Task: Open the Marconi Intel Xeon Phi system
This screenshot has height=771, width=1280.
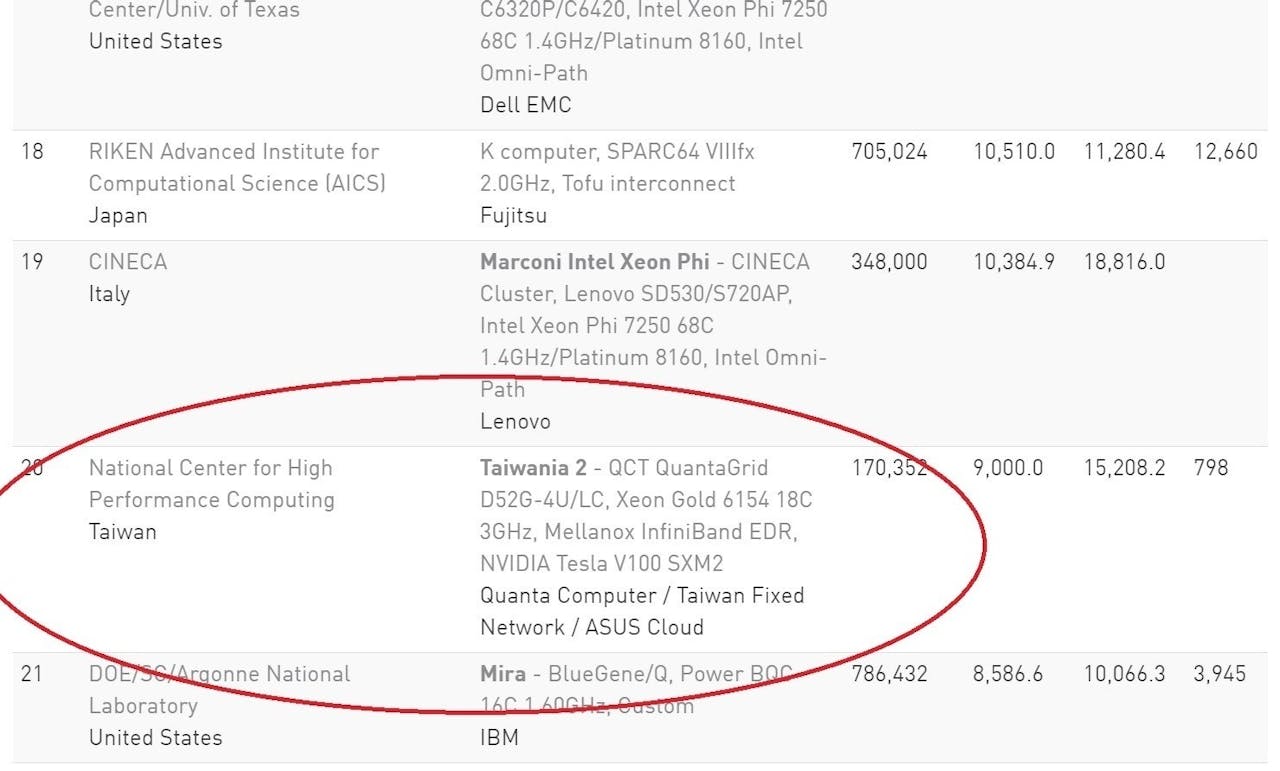Action: 595,262
